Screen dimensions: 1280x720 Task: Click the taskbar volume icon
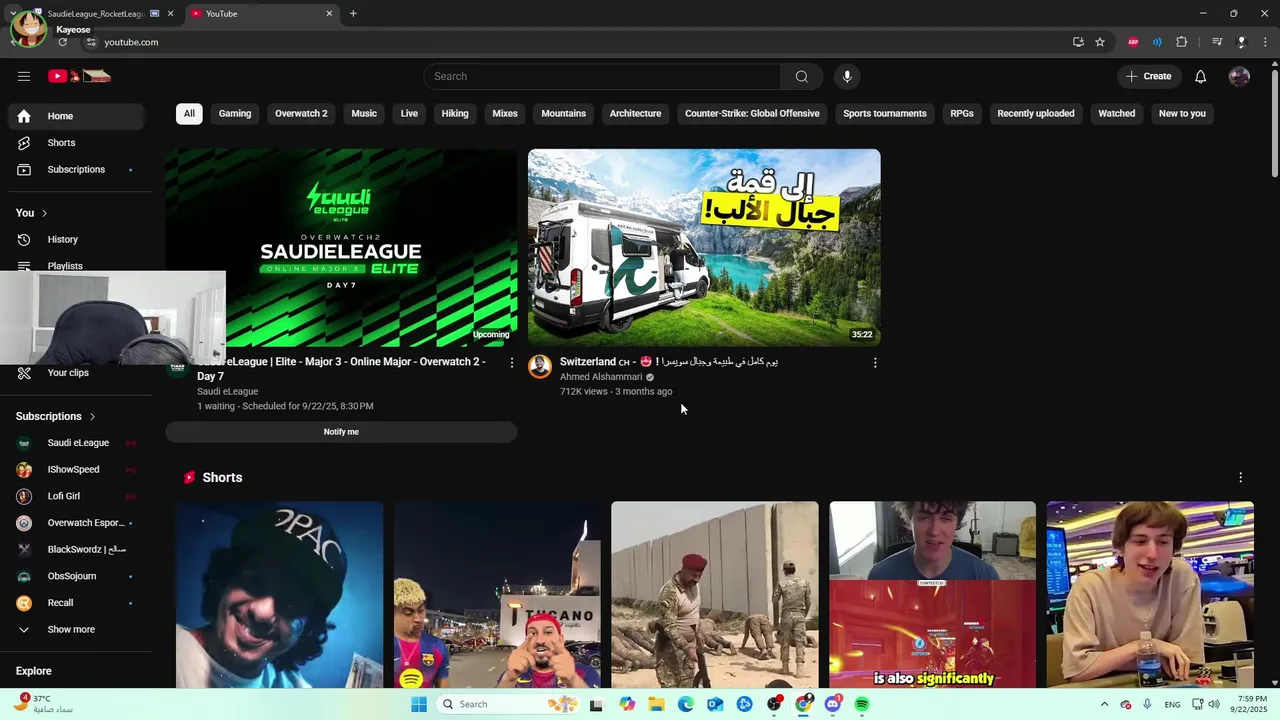pyautogui.click(x=1214, y=704)
